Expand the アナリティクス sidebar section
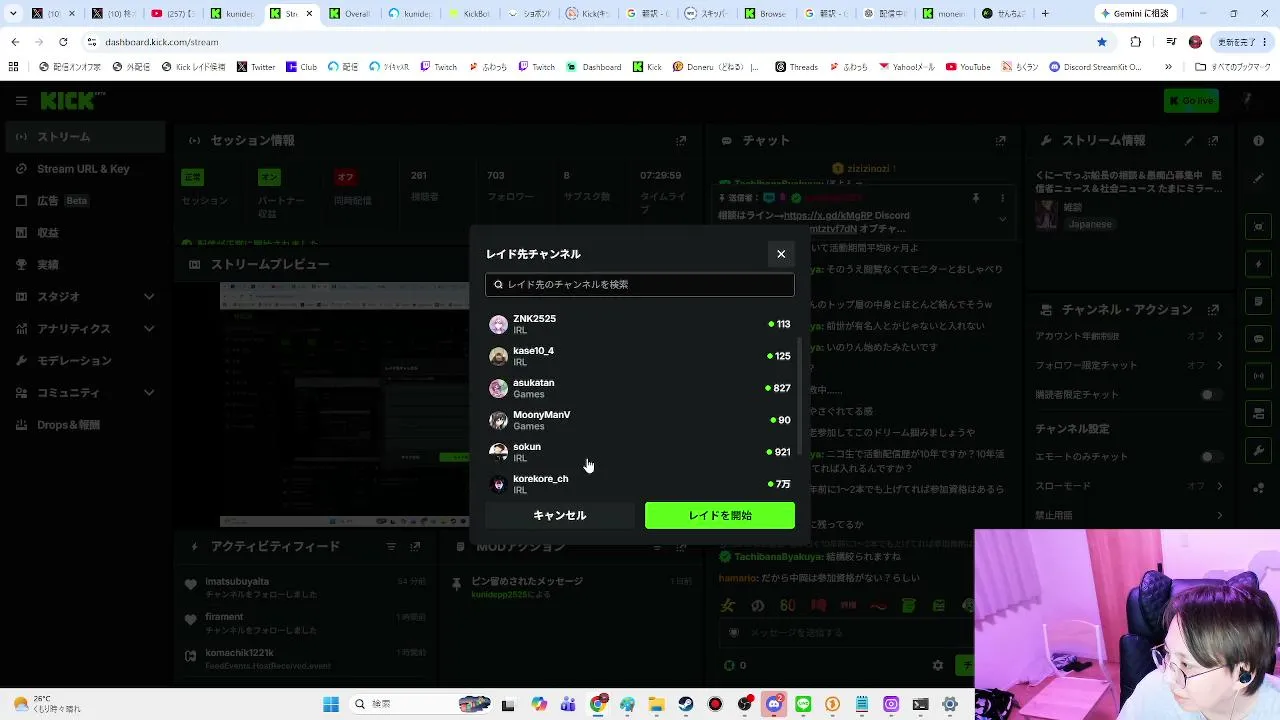The width and height of the screenshot is (1280, 720). point(85,329)
